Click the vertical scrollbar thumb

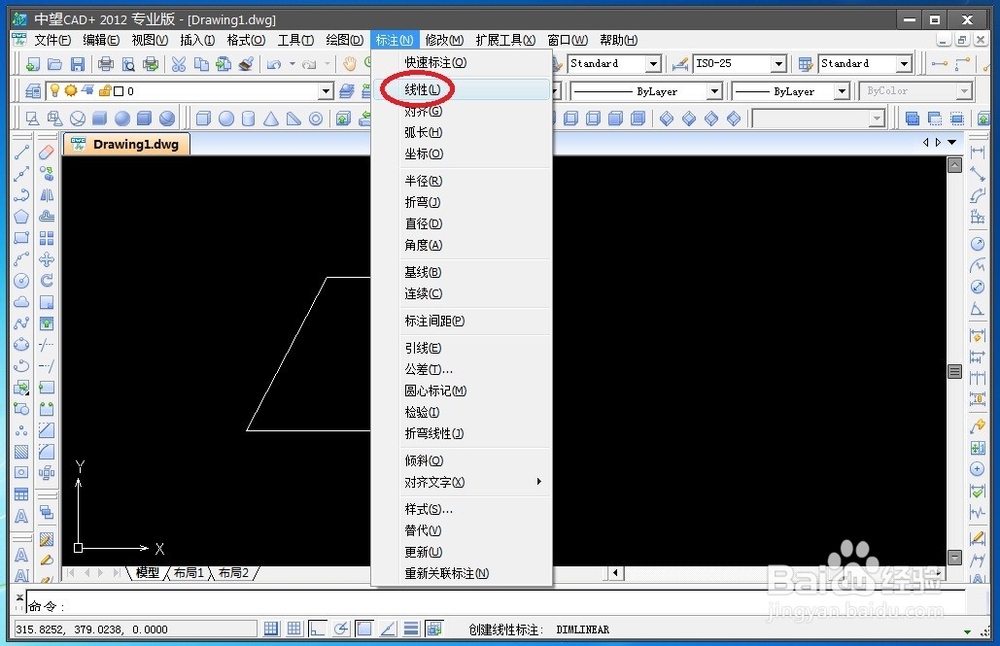955,371
